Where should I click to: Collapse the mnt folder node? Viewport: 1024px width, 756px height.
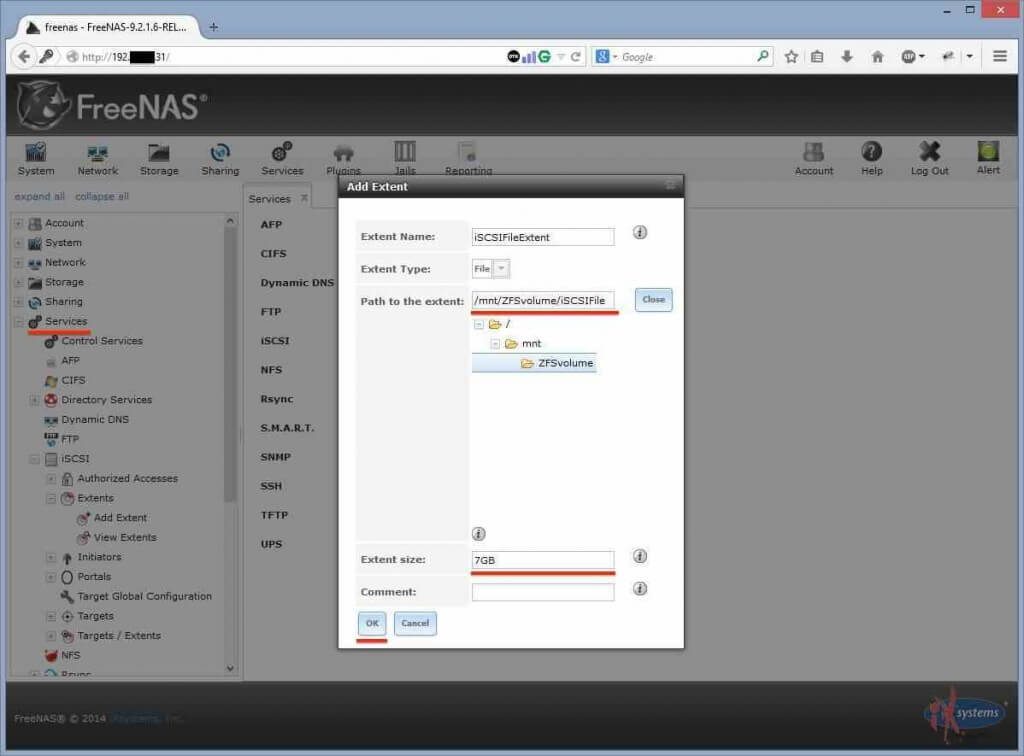tap(495, 344)
